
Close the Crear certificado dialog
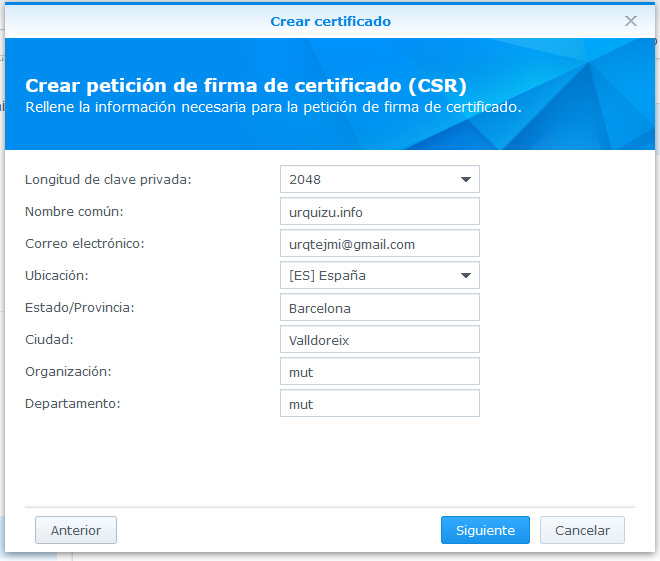click(x=631, y=21)
